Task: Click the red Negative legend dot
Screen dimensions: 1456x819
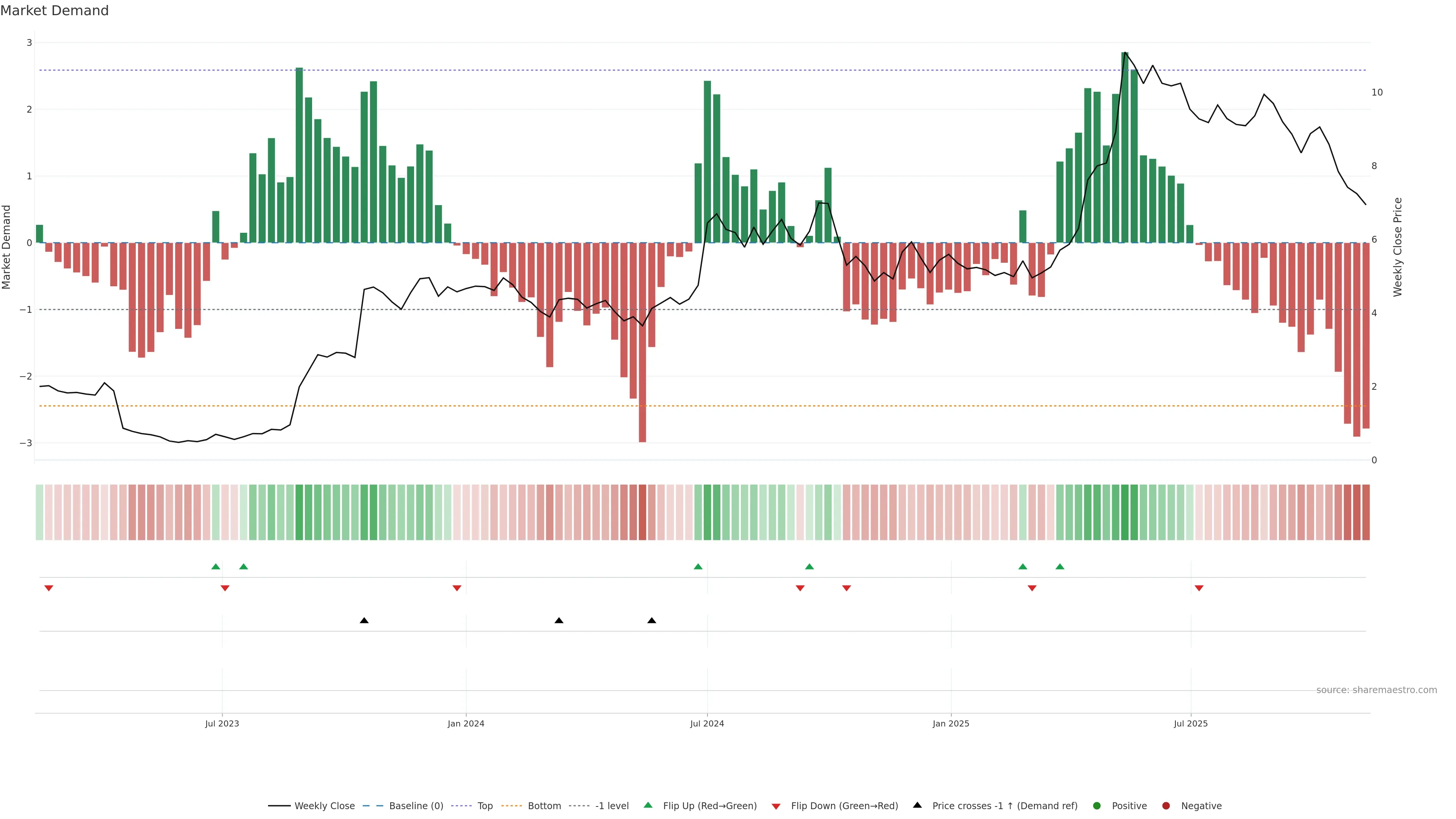Action: coord(1166,805)
